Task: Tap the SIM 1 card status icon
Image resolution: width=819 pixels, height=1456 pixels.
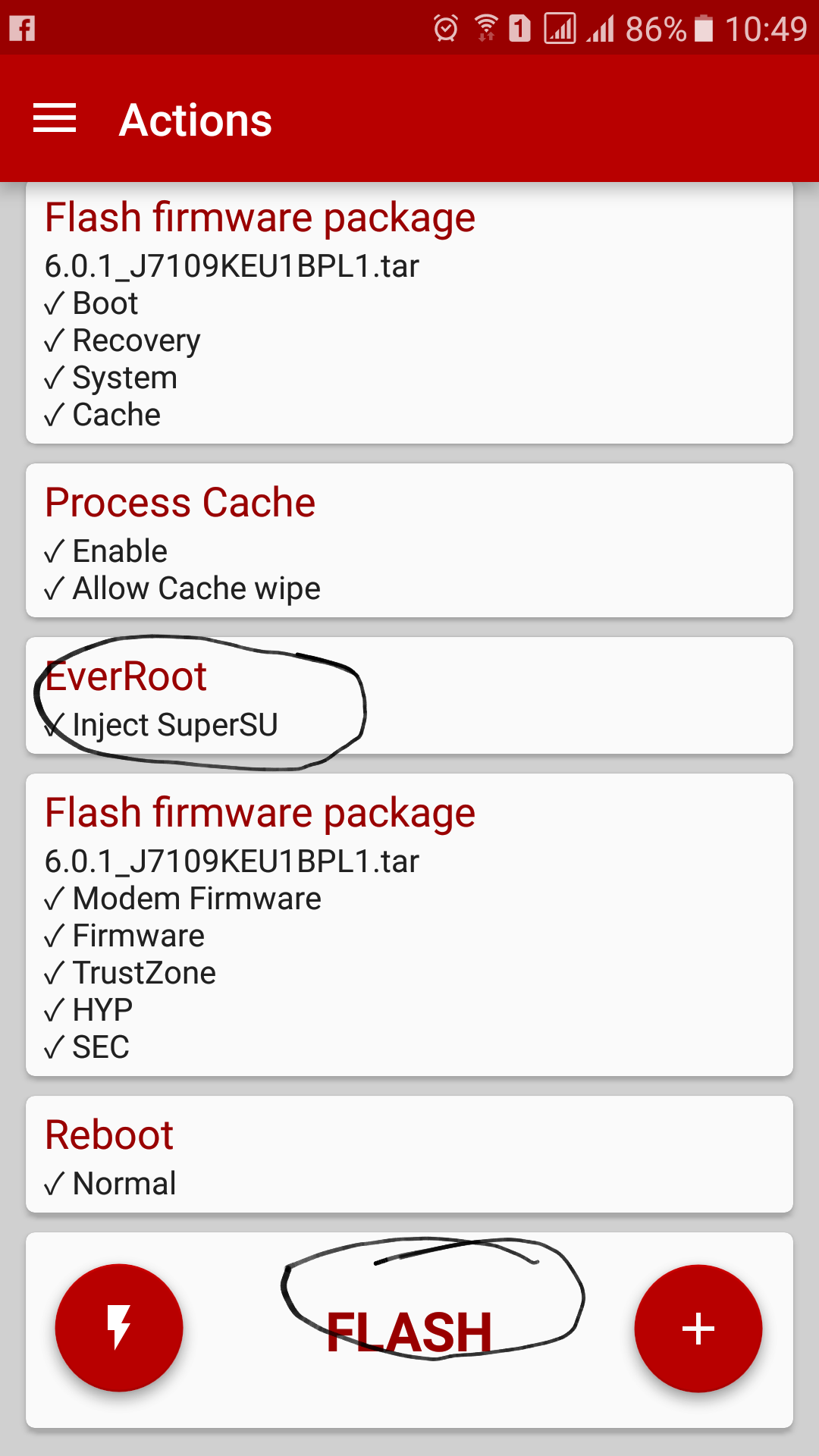Action: pyautogui.click(x=519, y=29)
